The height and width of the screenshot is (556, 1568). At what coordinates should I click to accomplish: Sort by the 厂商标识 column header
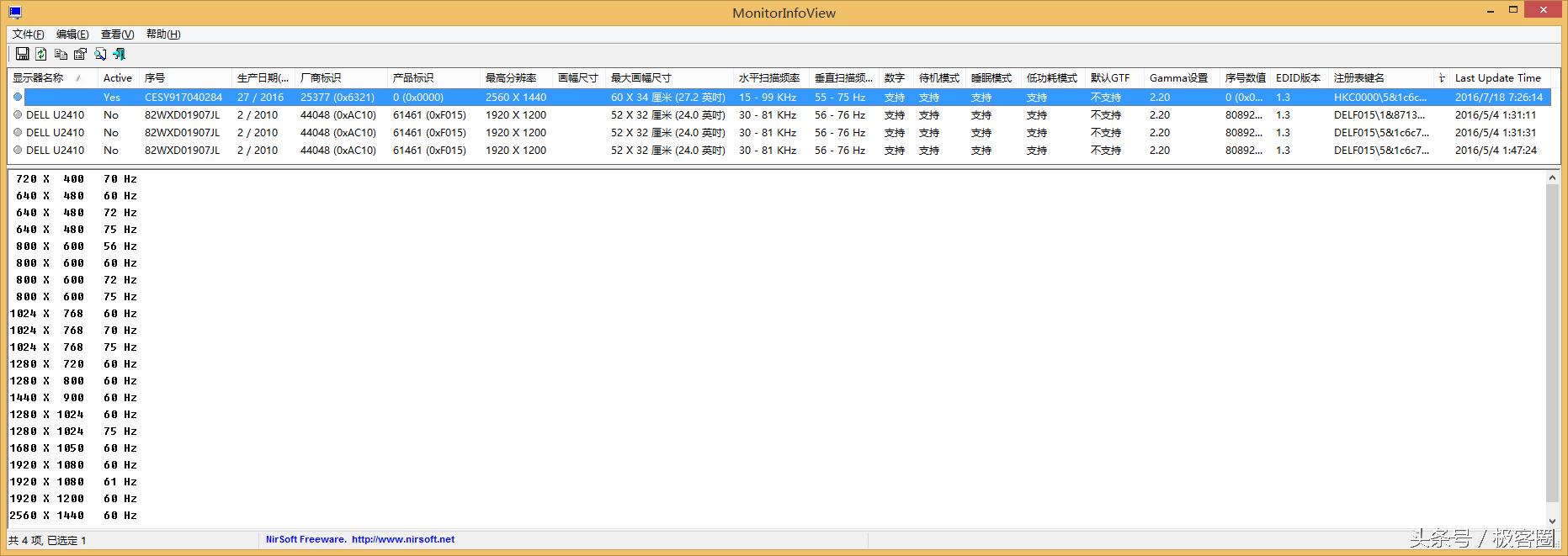(341, 78)
